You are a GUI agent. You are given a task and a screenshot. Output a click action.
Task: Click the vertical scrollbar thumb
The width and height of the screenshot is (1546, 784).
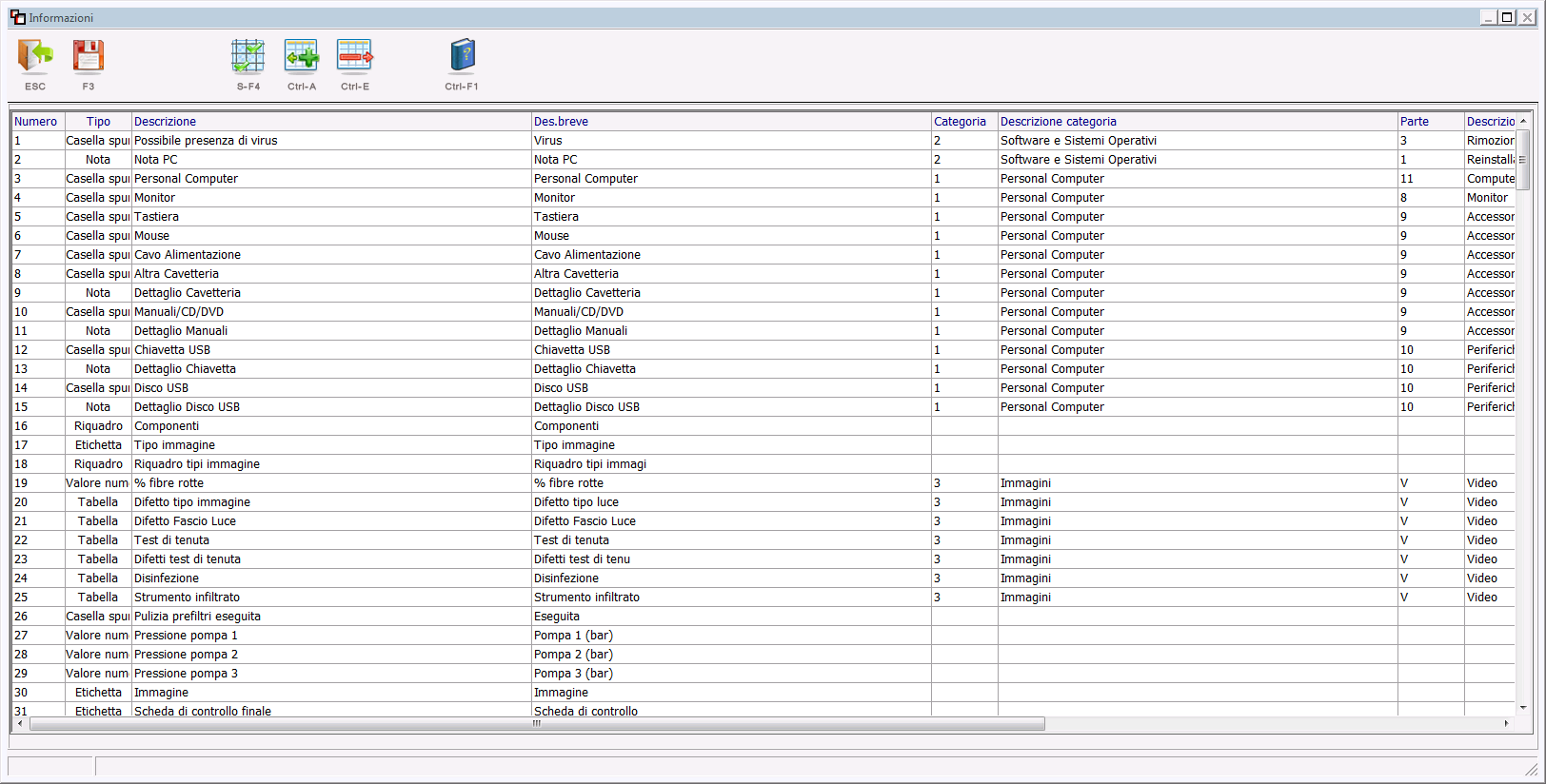point(1523,160)
